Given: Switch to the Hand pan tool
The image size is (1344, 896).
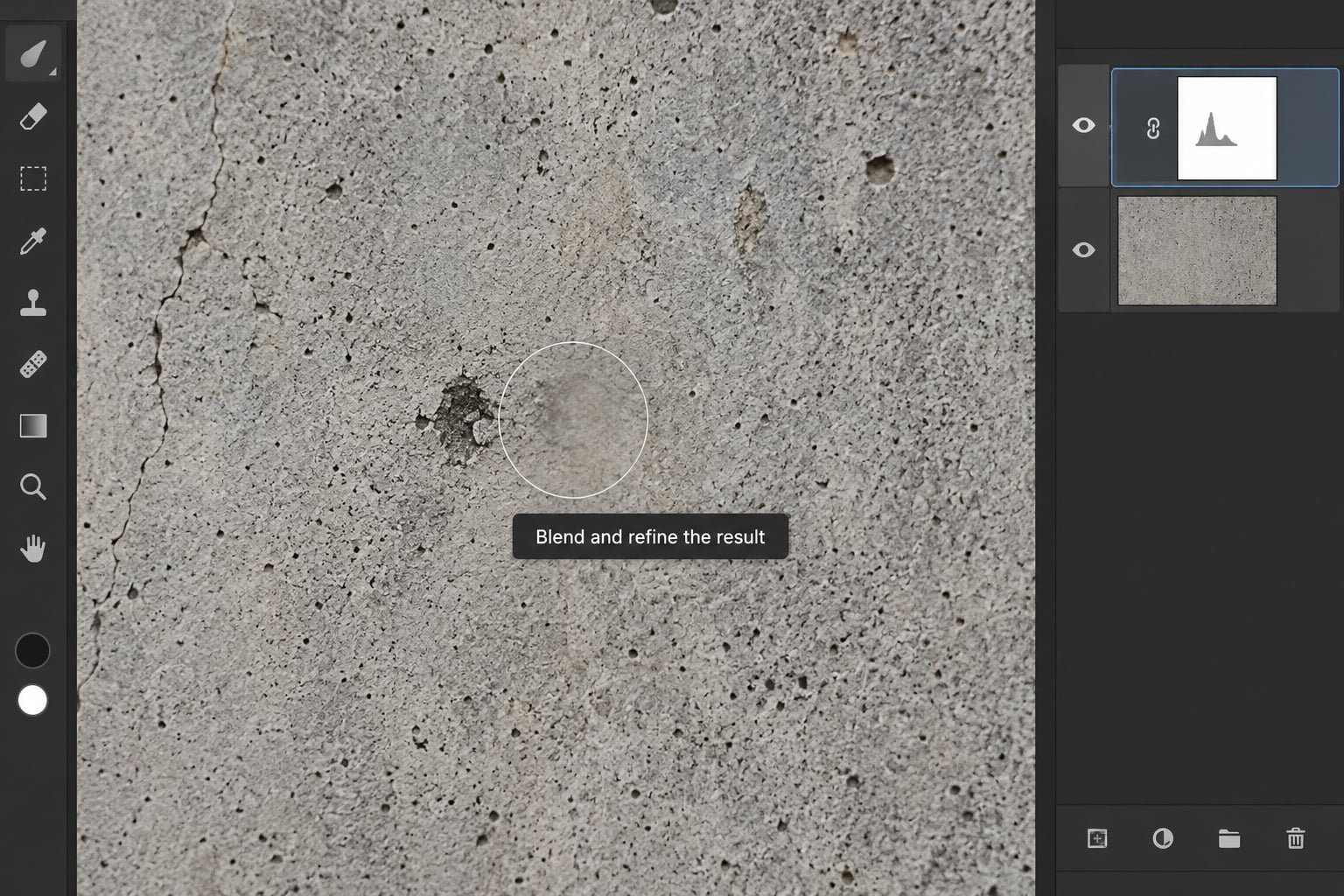Looking at the screenshot, I should coord(33,549).
